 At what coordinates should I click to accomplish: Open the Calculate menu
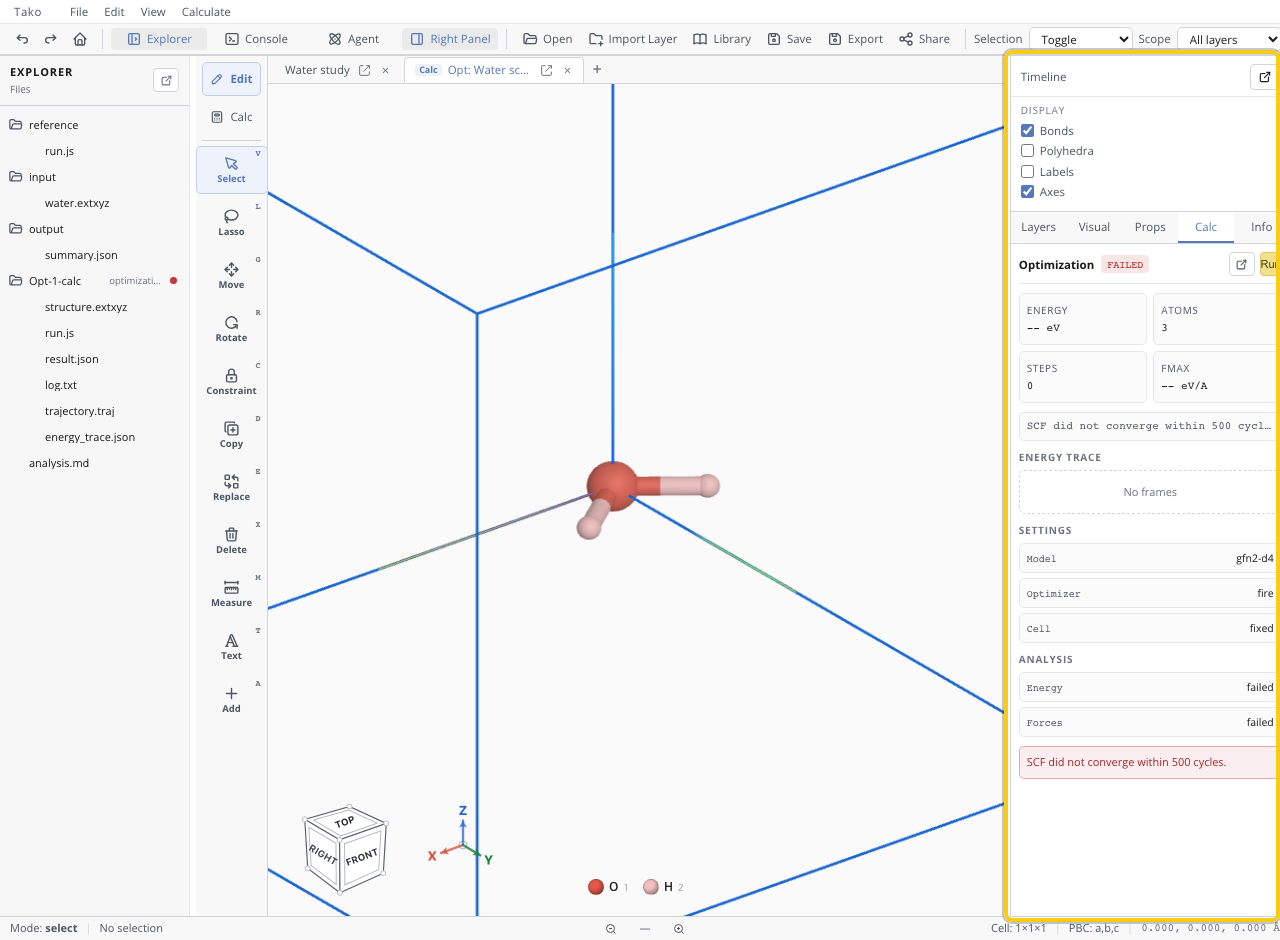point(206,12)
